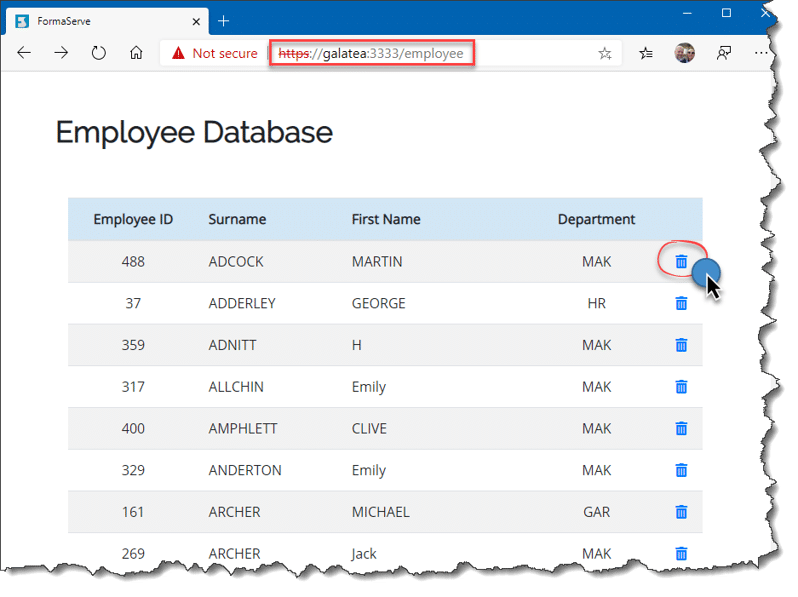Delete ARCHER MICHAEL using trash icon
The width and height of the screenshot is (798, 597).
pyautogui.click(x=681, y=512)
